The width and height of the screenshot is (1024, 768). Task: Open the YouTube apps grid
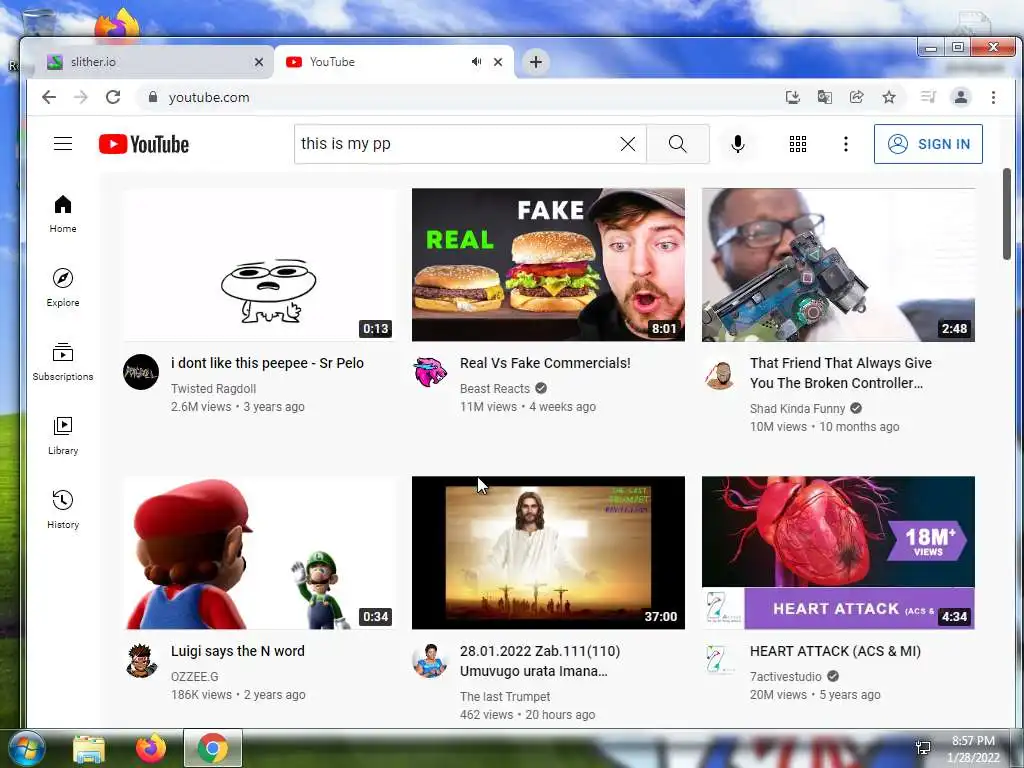(x=797, y=144)
